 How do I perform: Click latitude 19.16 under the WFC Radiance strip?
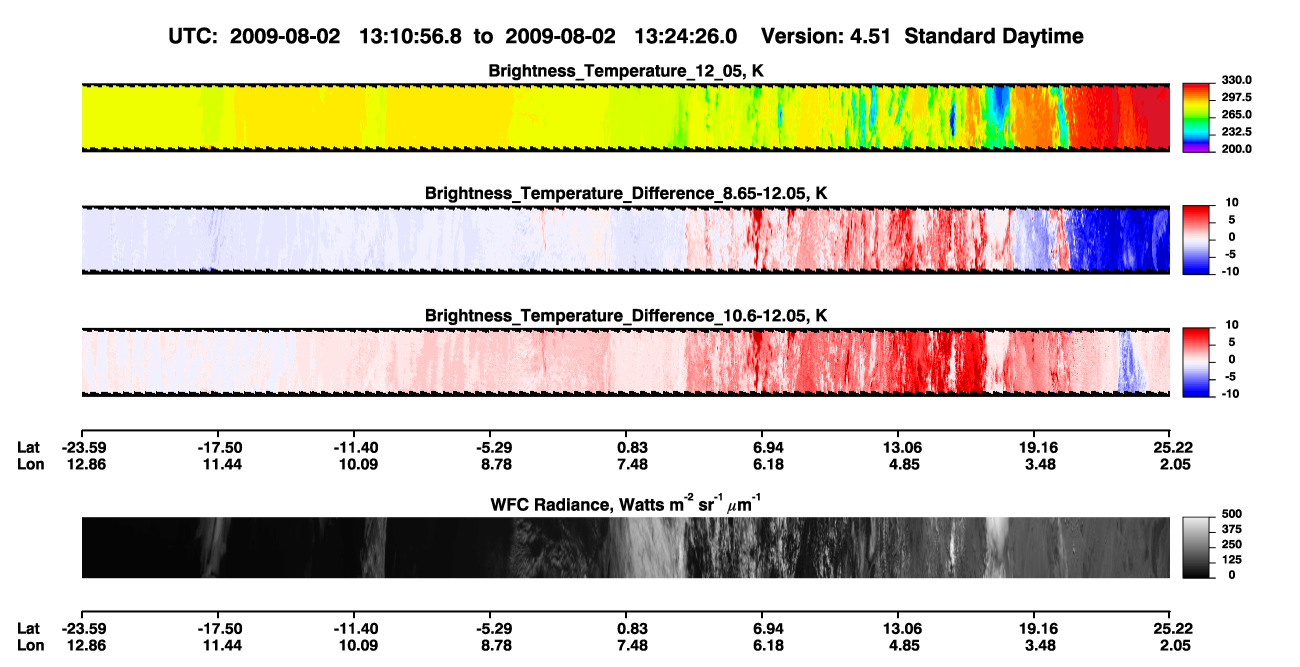tap(1034, 629)
